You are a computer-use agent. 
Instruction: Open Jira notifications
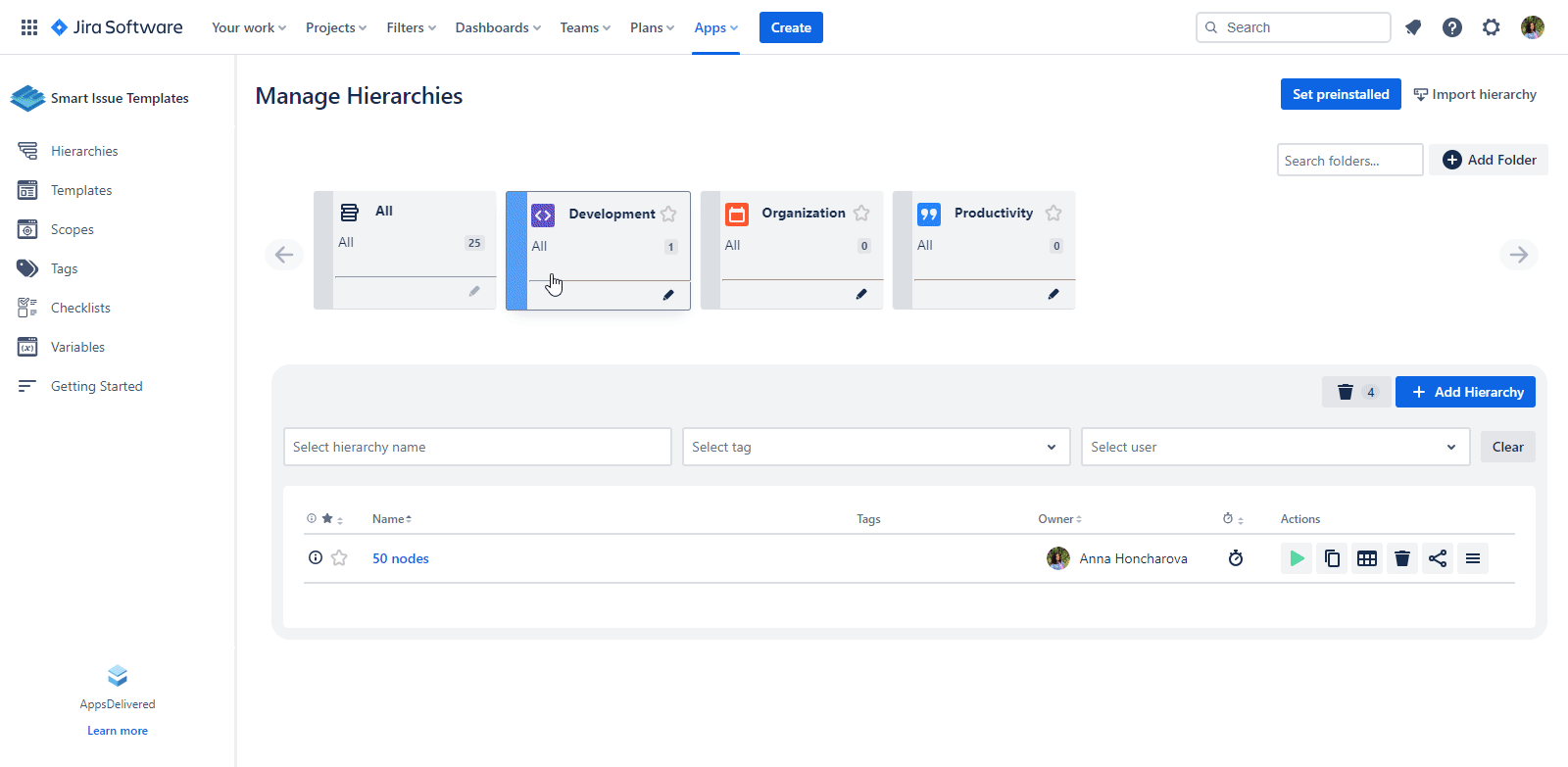(x=1413, y=27)
